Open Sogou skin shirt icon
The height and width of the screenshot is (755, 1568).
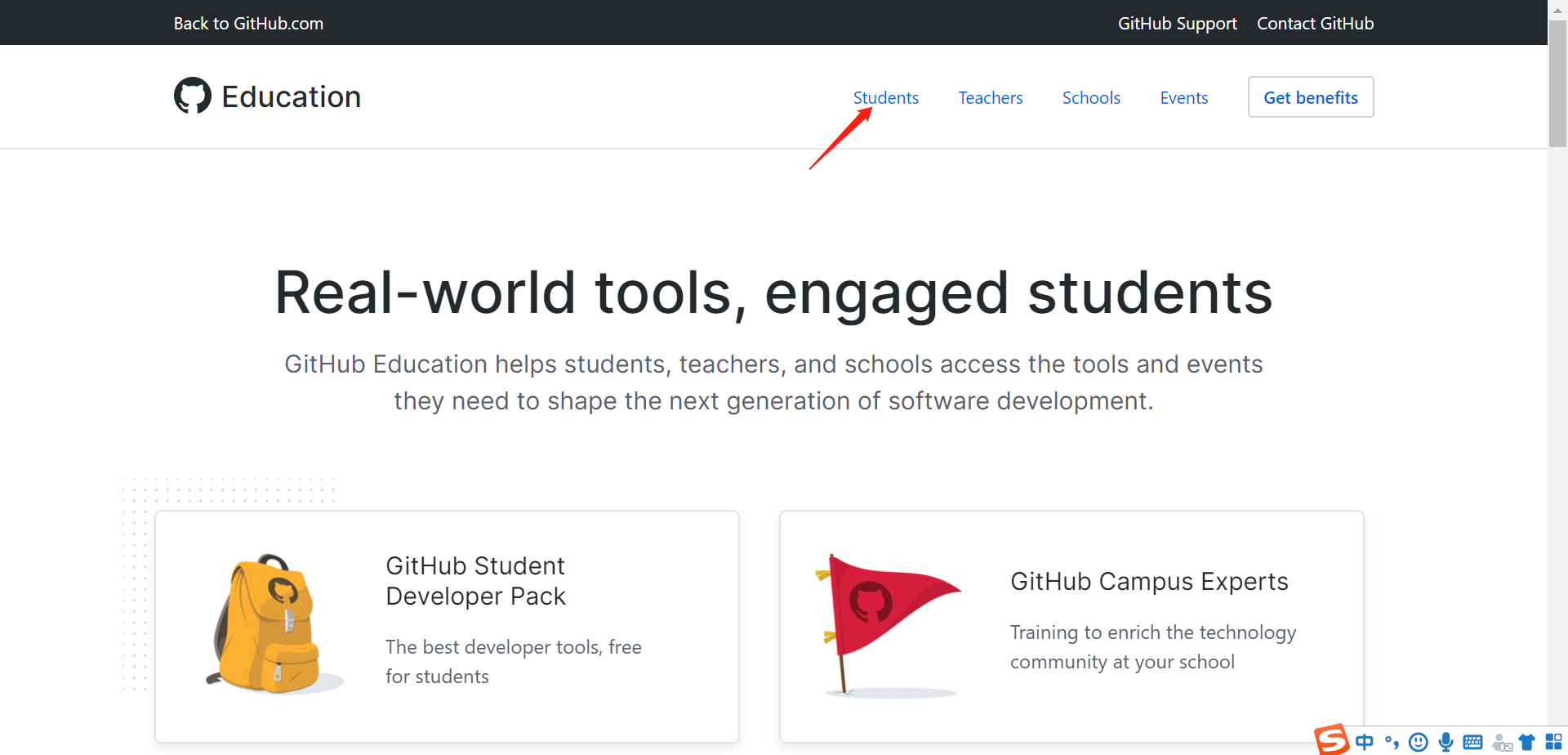pos(1527,742)
